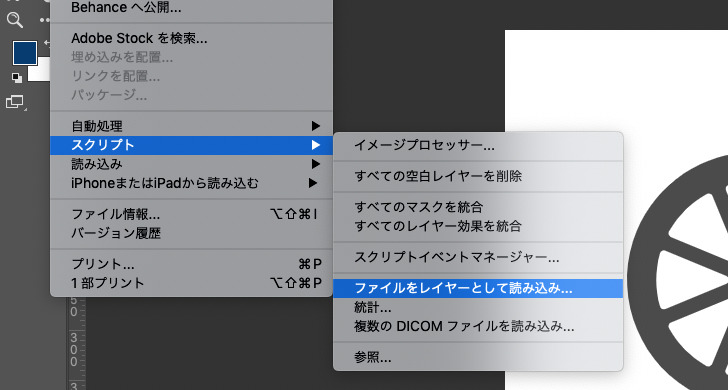Expand the 自動処理 submenu
The height and width of the screenshot is (390, 728).
coord(191,126)
